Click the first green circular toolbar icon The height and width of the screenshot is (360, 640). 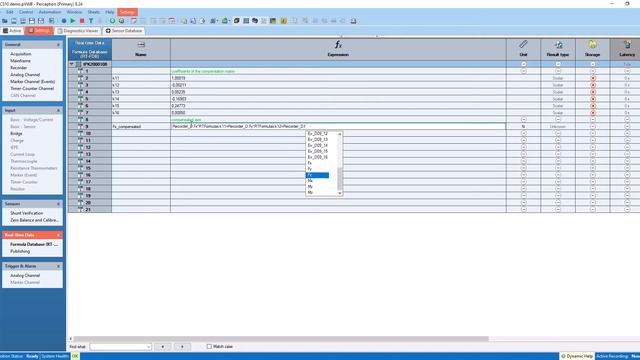pyautogui.click(x=112, y=21)
